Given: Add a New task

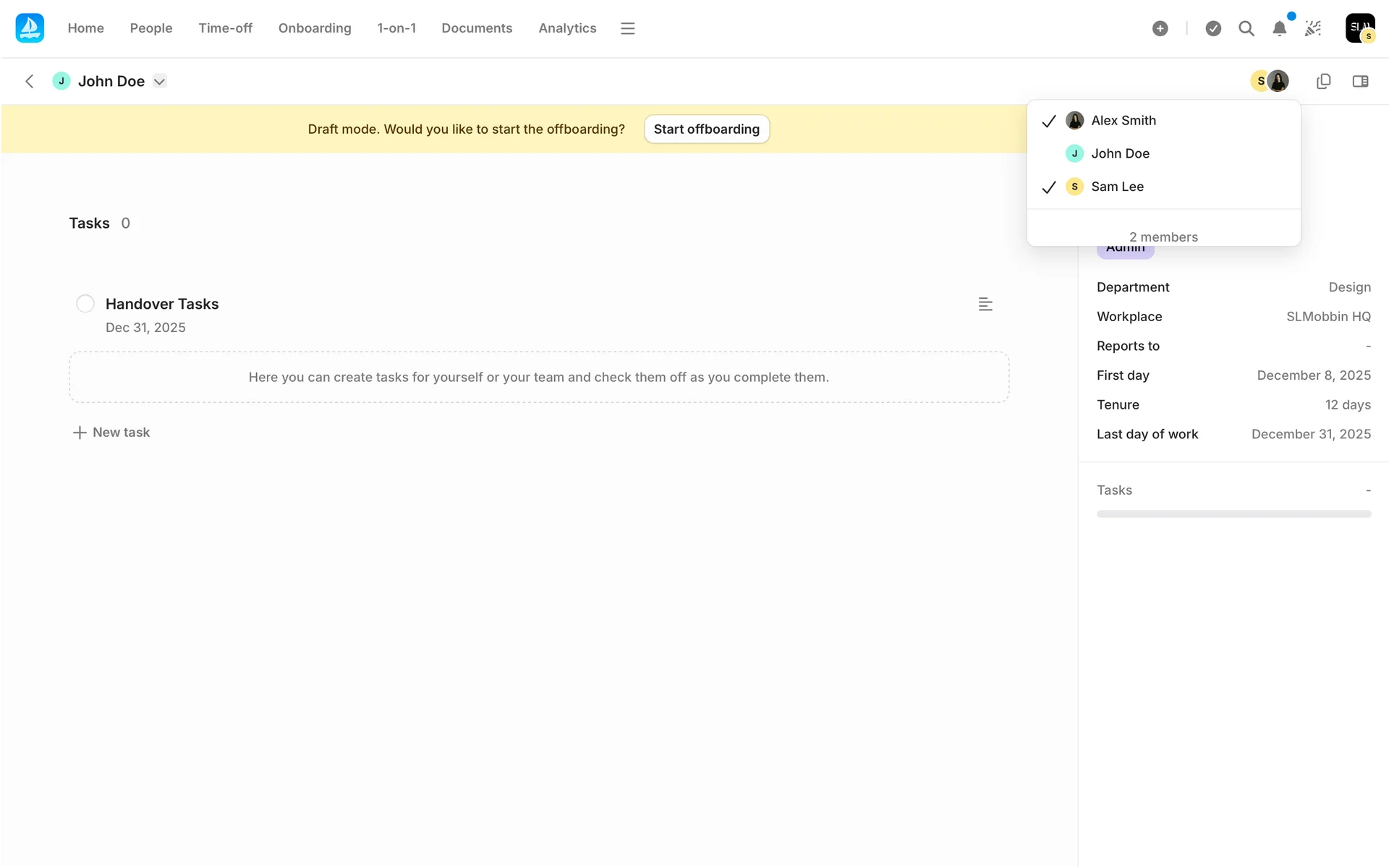Looking at the screenshot, I should point(111,433).
